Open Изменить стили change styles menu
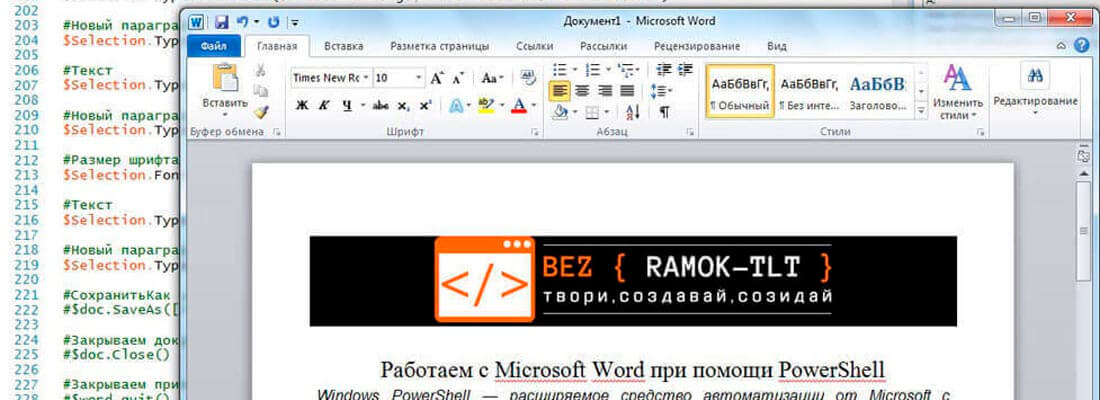The height and width of the screenshot is (400, 1100). pyautogui.click(x=957, y=93)
